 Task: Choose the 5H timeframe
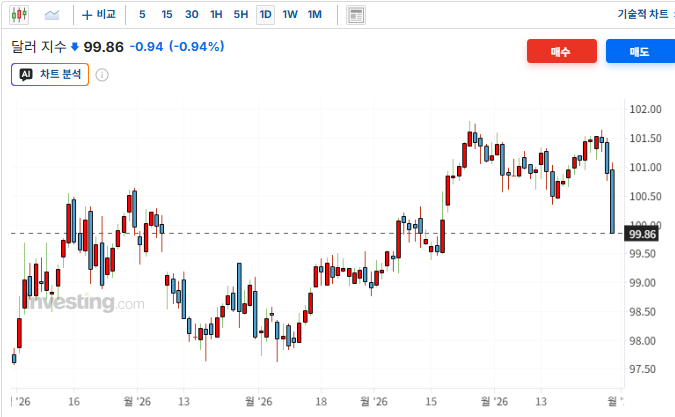[241, 15]
